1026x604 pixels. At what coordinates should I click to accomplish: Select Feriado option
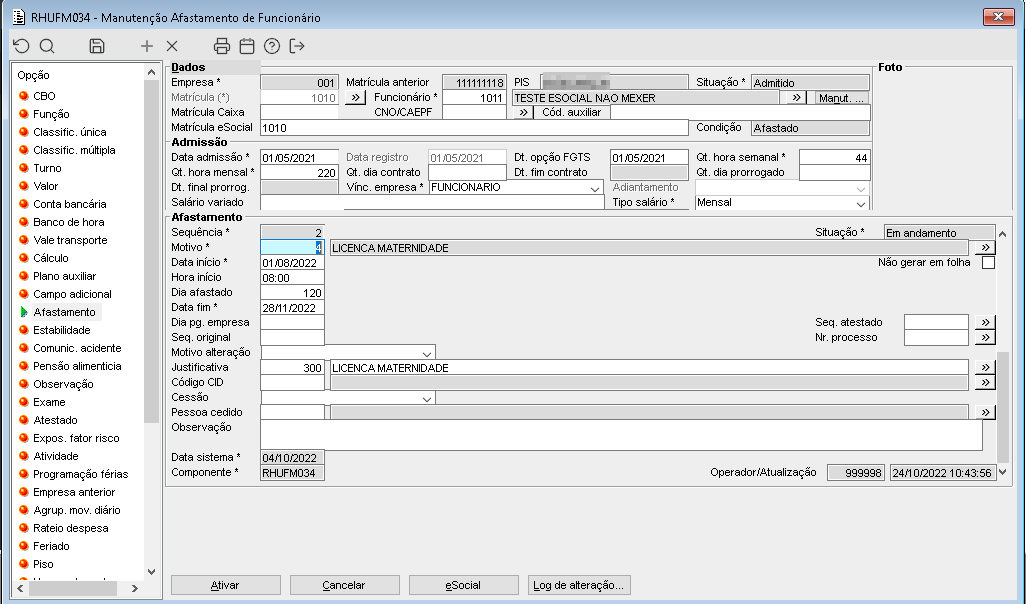click(51, 546)
